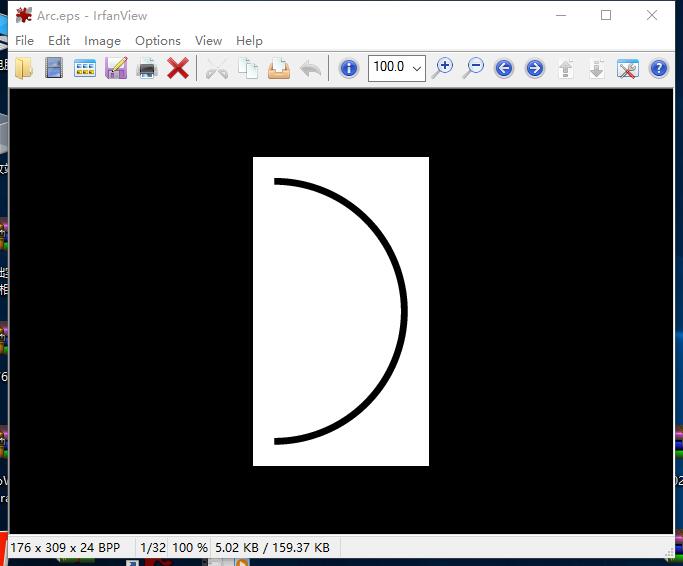This screenshot has height=566, width=683.
Task: Click the Save As disk icon
Action: pos(116,68)
